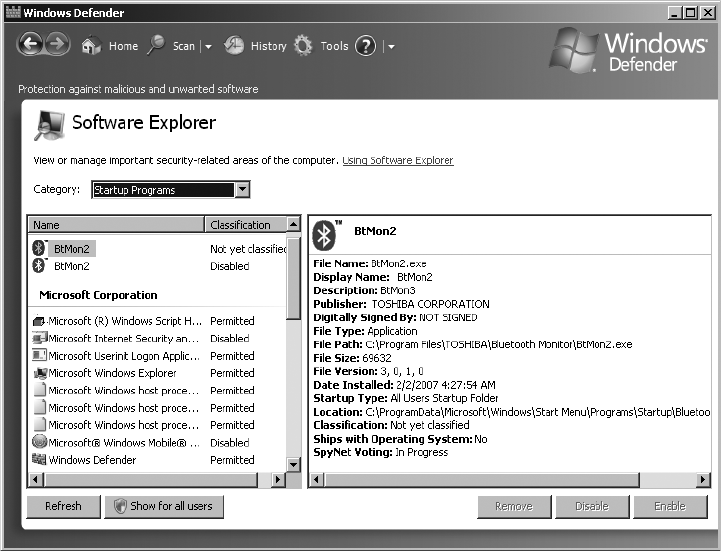Click program list horizontal scroll left arrow
721x551 pixels.
(35, 480)
